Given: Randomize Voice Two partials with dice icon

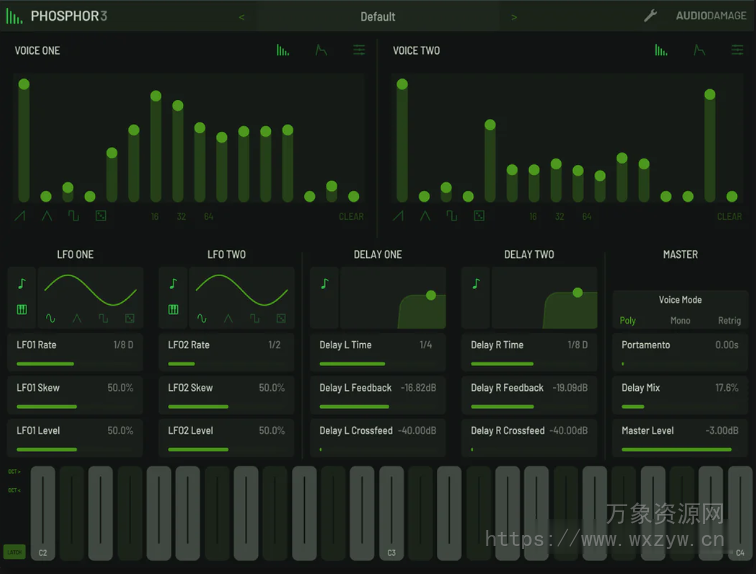Looking at the screenshot, I should [479, 216].
